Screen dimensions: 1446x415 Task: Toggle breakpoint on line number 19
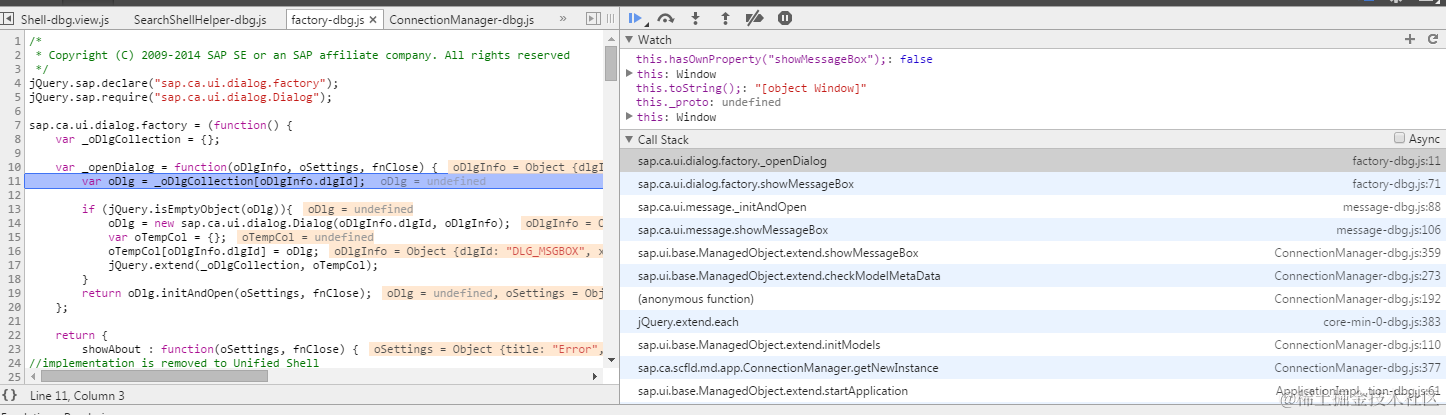pos(15,293)
